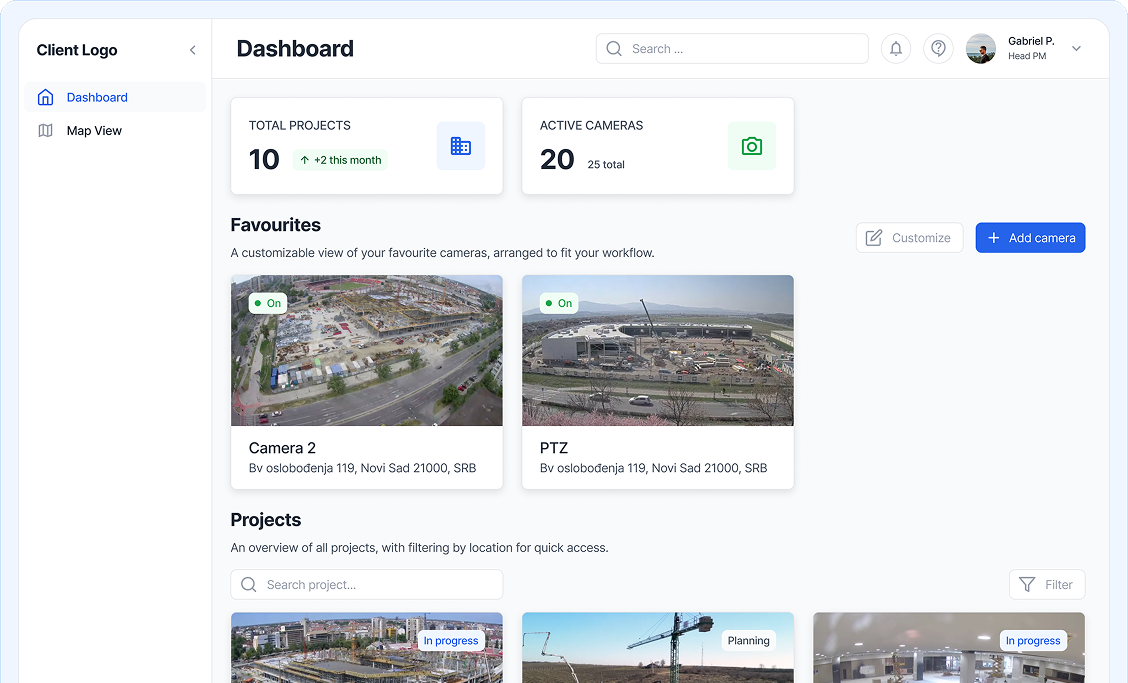Collapse the sidebar using the chevron
This screenshot has height=683, width=1128.
192,49
